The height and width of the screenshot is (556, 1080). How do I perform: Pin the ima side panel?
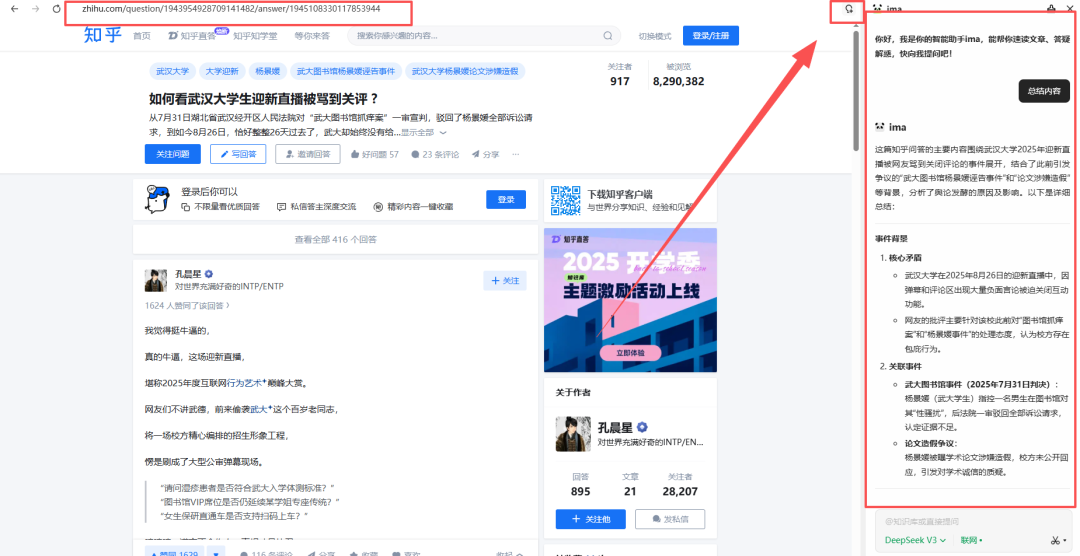coord(1050,8)
